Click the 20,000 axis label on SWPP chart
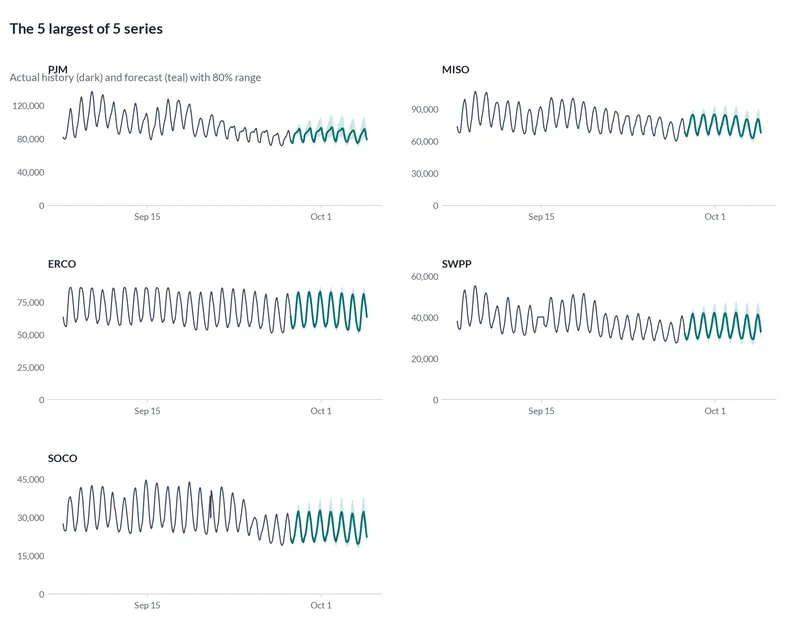 pyautogui.click(x=424, y=359)
